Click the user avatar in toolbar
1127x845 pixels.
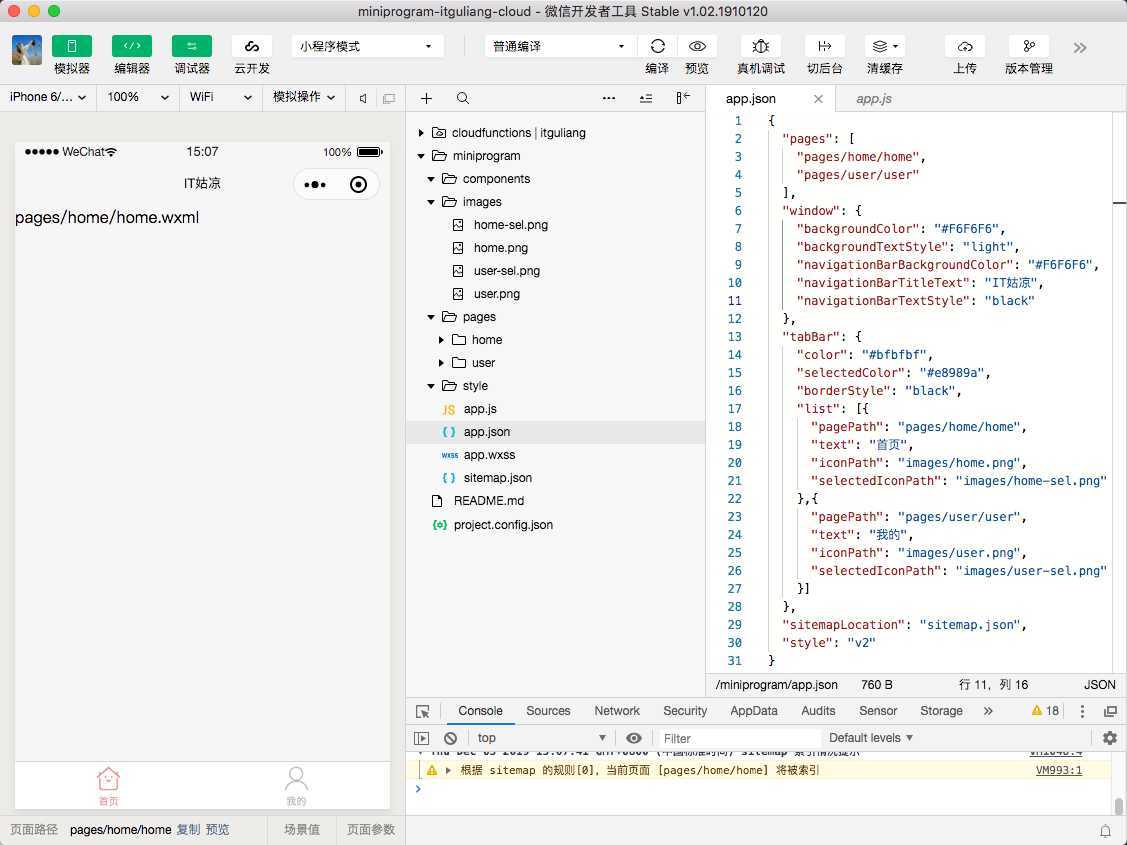[27, 50]
